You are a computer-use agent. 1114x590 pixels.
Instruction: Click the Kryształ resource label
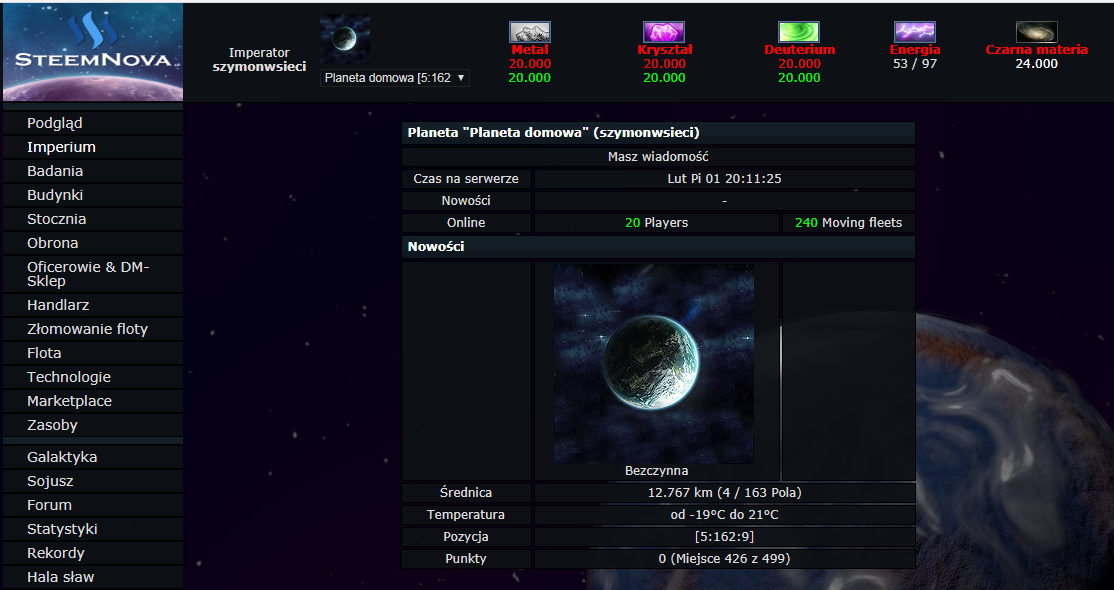click(664, 50)
